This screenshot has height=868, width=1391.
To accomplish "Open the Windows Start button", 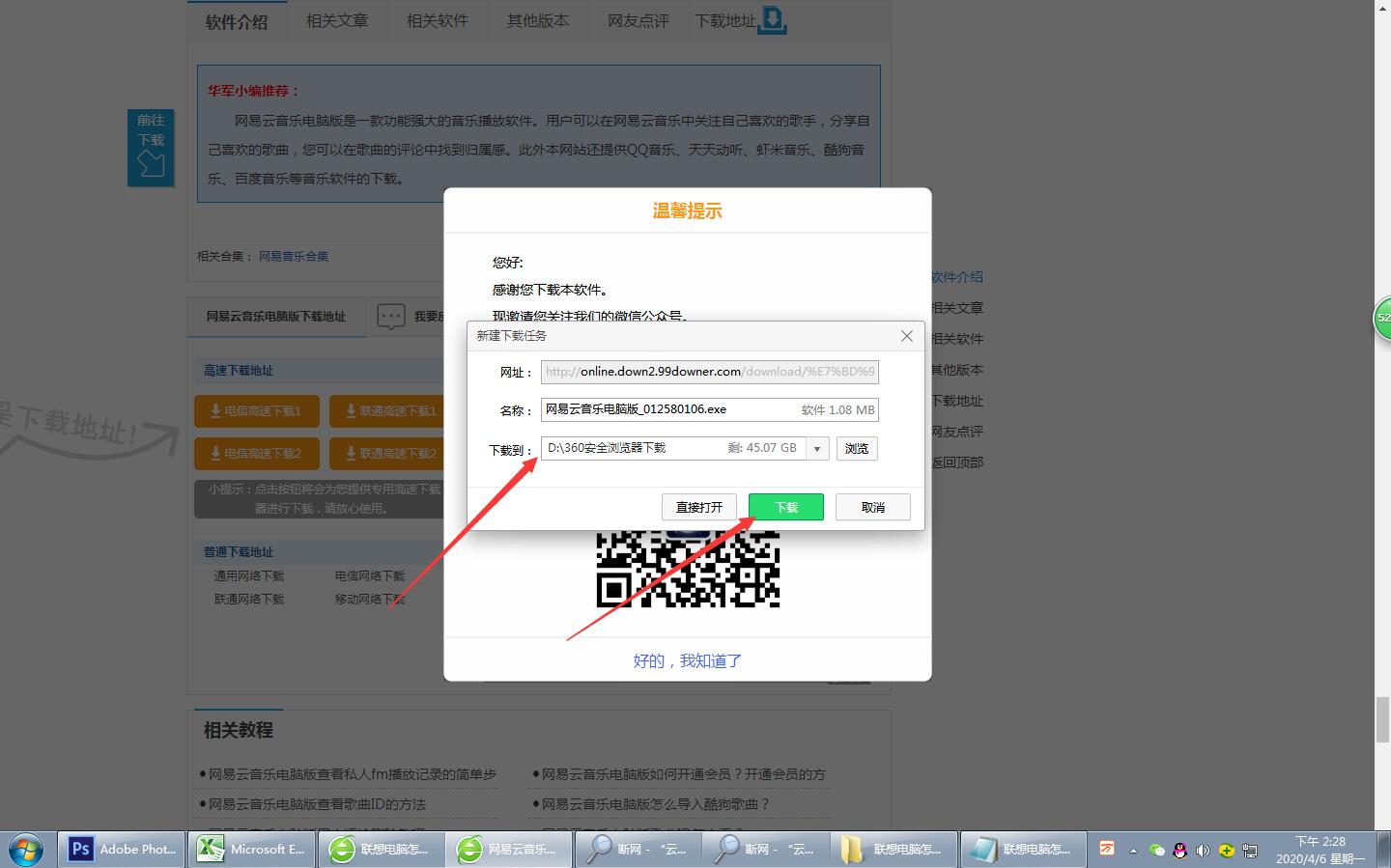I will click(26, 850).
